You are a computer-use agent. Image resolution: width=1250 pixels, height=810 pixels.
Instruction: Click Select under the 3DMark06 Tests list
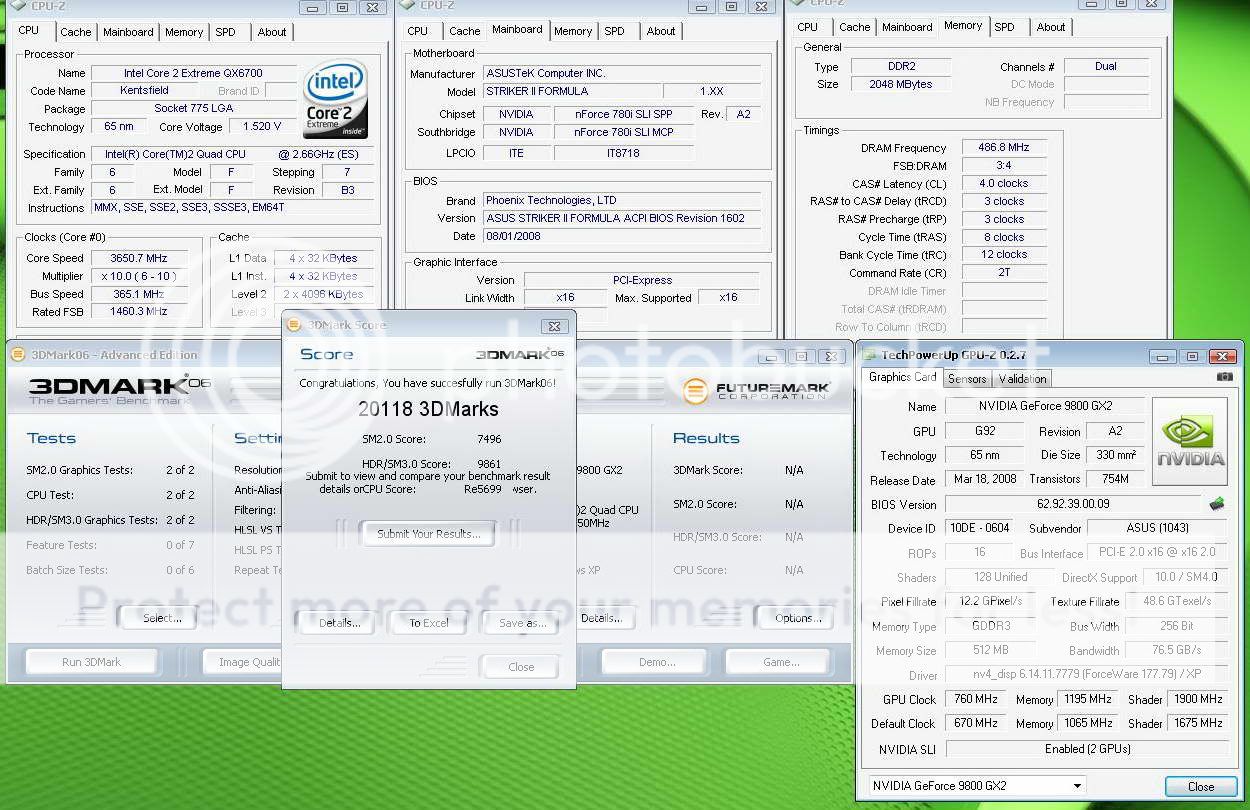tap(162, 618)
